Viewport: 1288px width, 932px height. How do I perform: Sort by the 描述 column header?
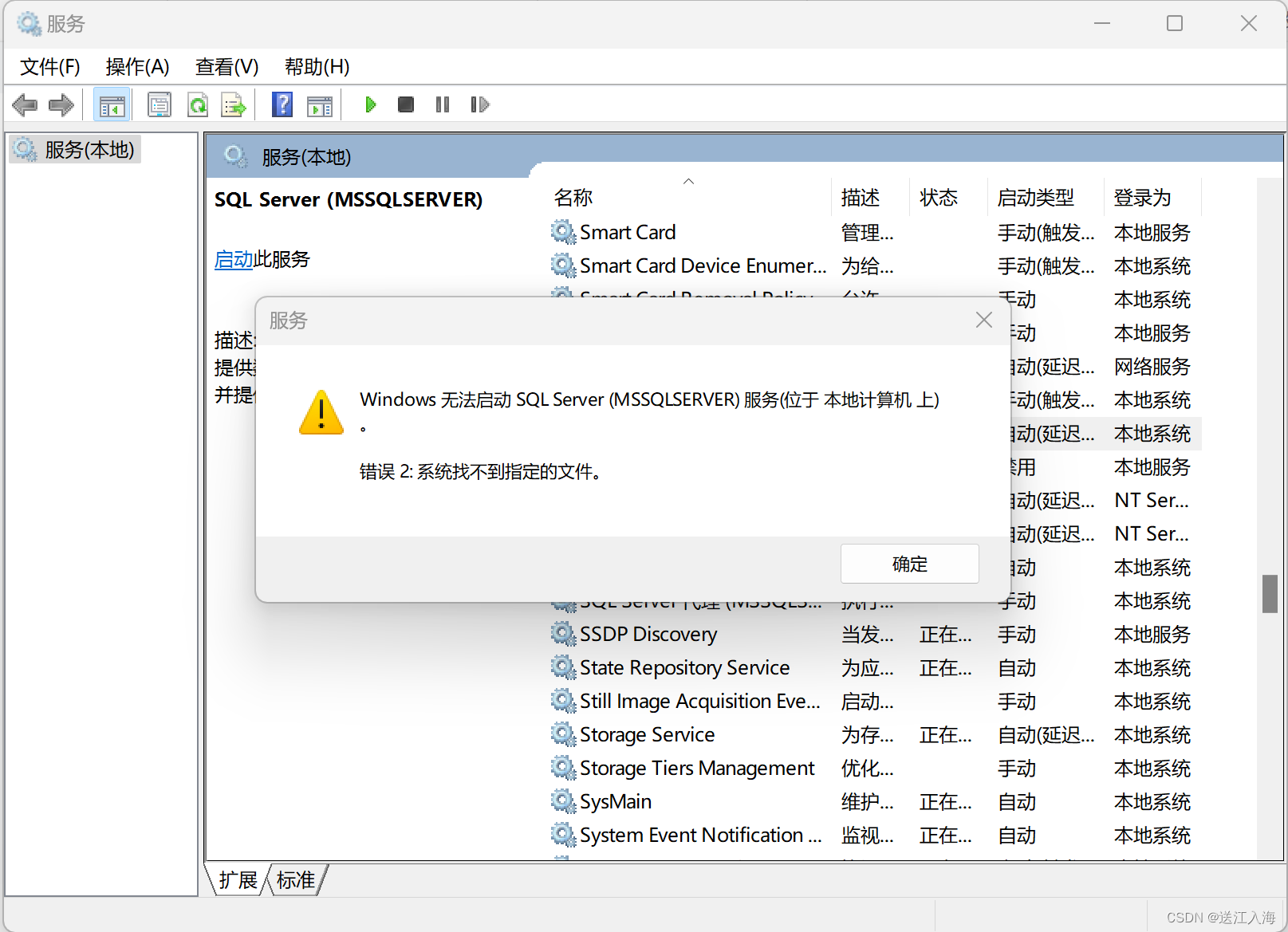(870, 197)
